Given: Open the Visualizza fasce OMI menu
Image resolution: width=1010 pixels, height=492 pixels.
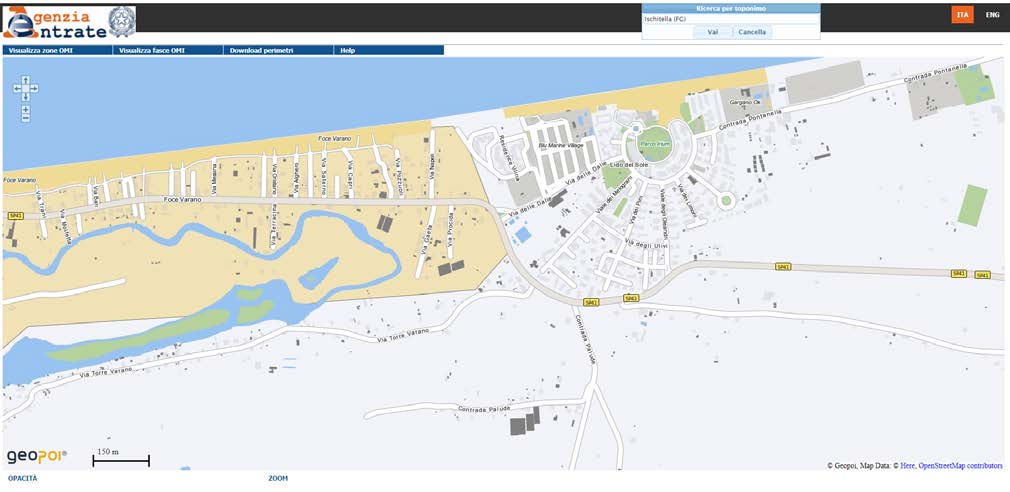Looking at the screenshot, I should [151, 50].
